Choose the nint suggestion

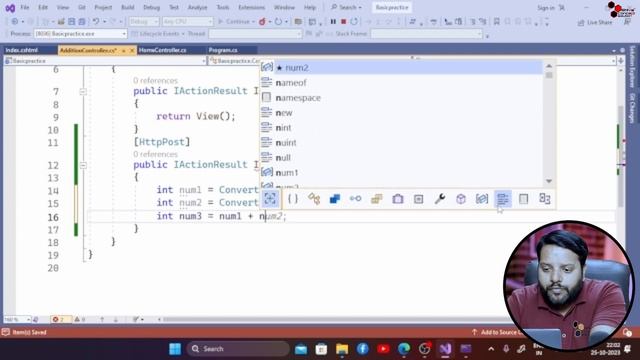pos(402,128)
